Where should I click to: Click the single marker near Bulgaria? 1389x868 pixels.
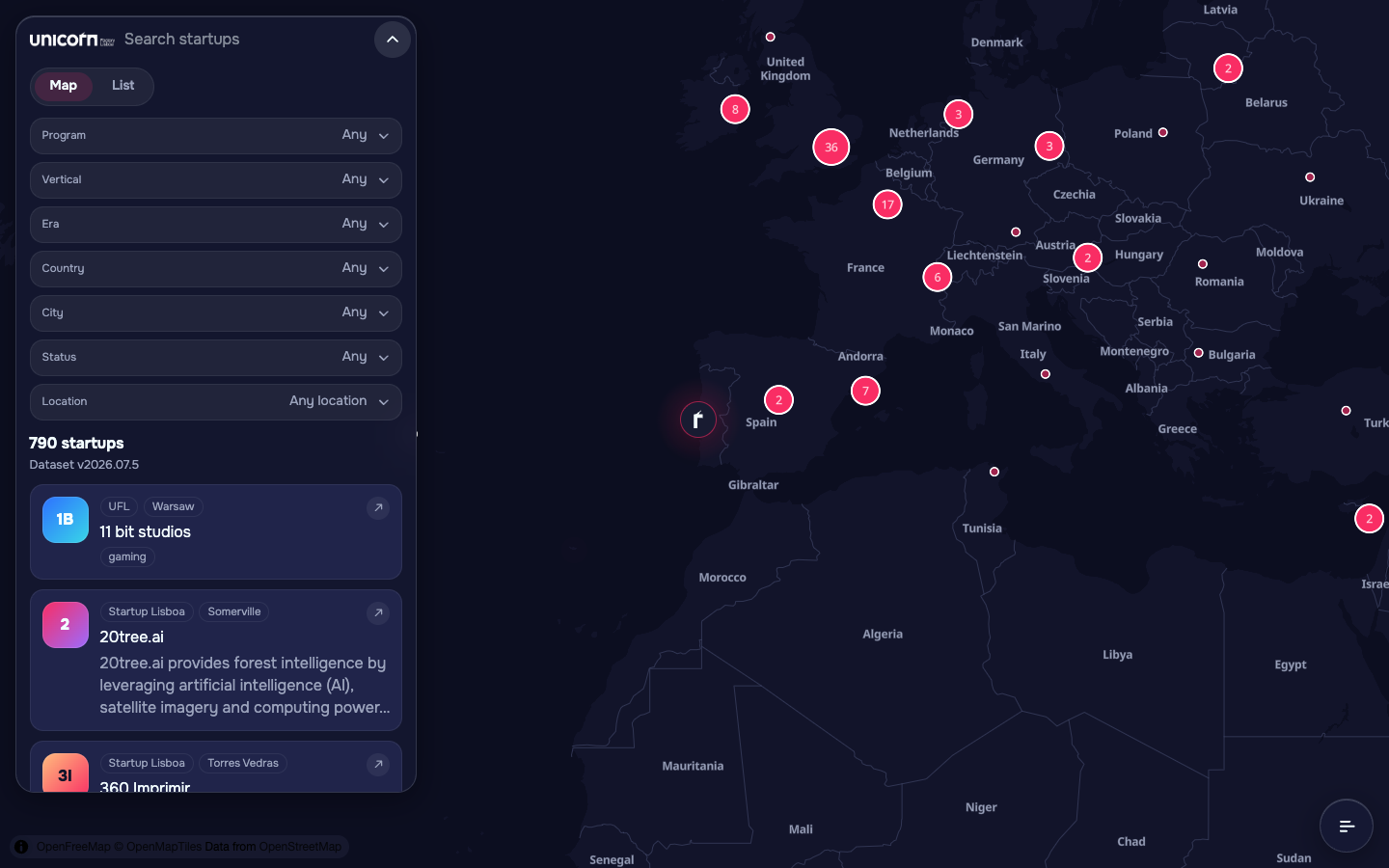pyautogui.click(x=1199, y=354)
